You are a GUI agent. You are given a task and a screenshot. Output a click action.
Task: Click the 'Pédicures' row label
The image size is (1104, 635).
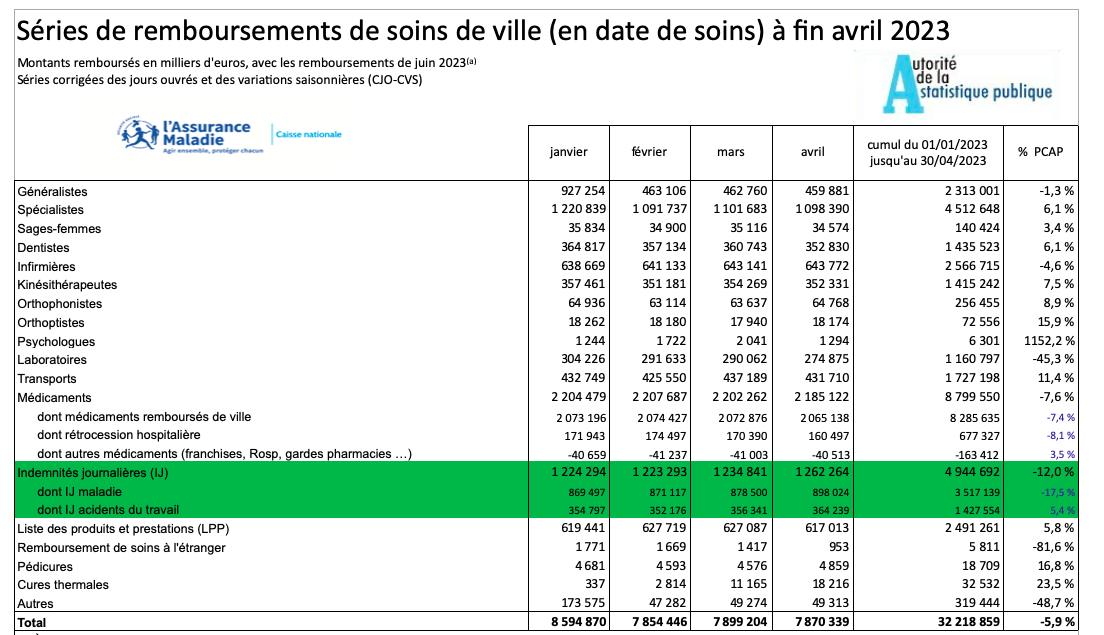tap(44, 567)
